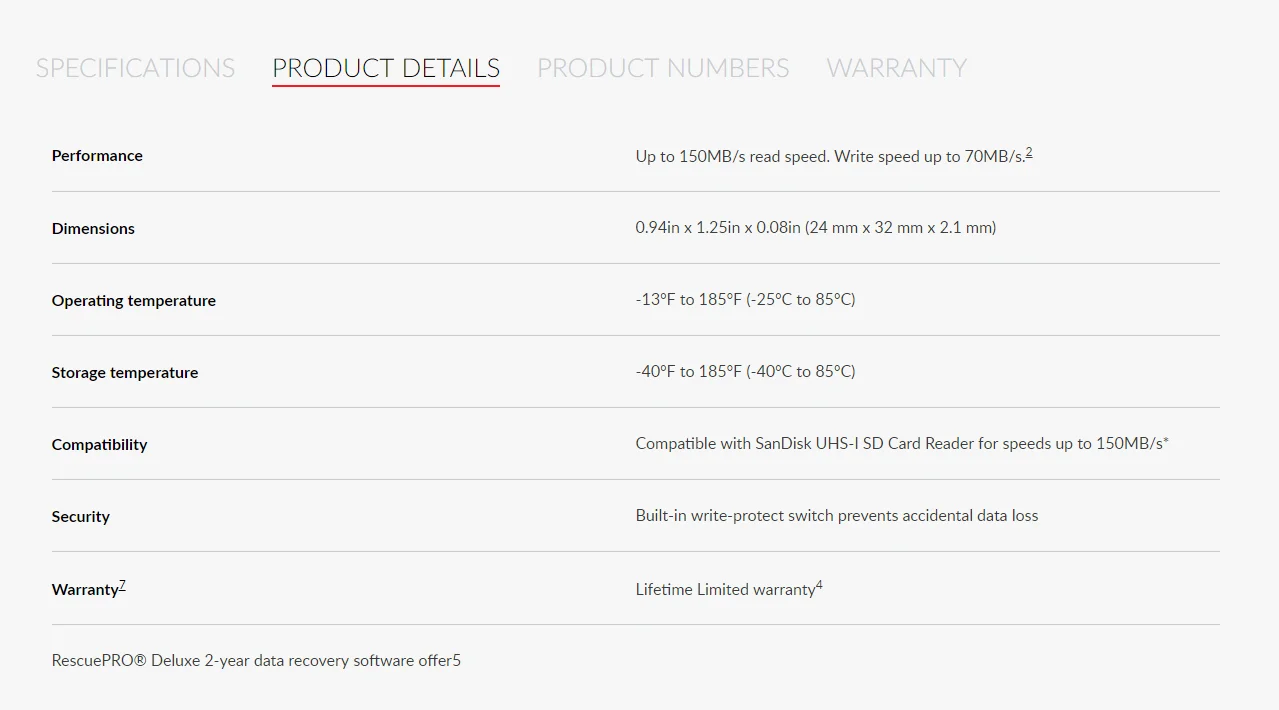Open footnote 7 beside the Warranty row label
This screenshot has width=1279, height=710.
click(x=122, y=585)
